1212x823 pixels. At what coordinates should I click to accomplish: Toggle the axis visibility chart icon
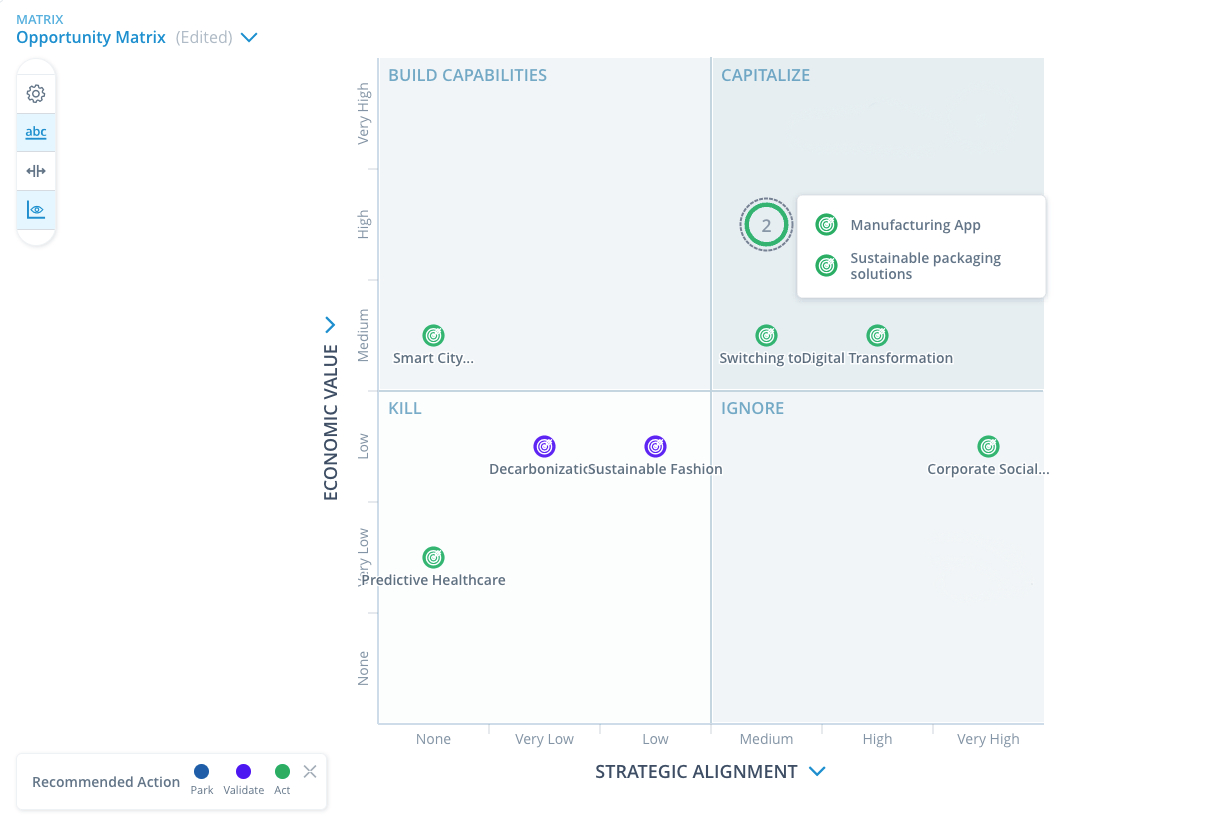click(x=36, y=209)
